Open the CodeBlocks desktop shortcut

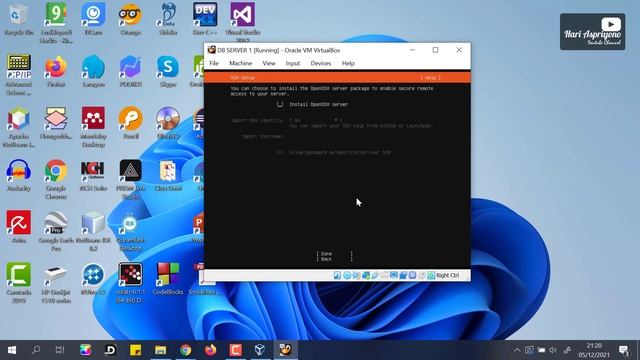pyautogui.click(x=168, y=280)
